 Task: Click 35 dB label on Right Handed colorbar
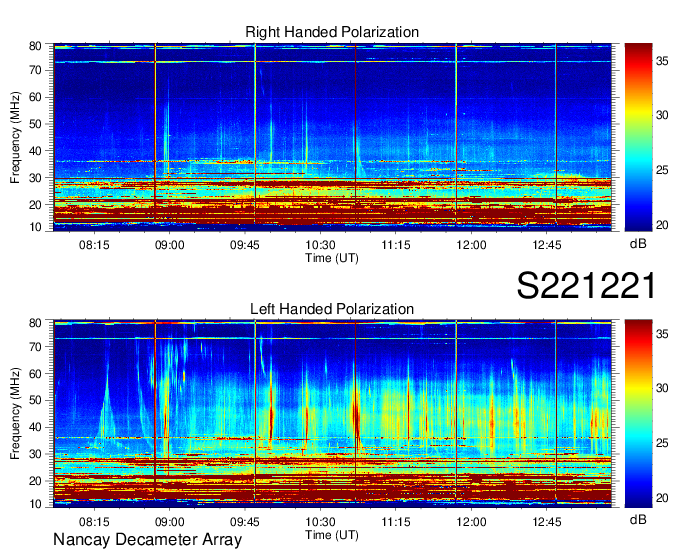point(662,61)
